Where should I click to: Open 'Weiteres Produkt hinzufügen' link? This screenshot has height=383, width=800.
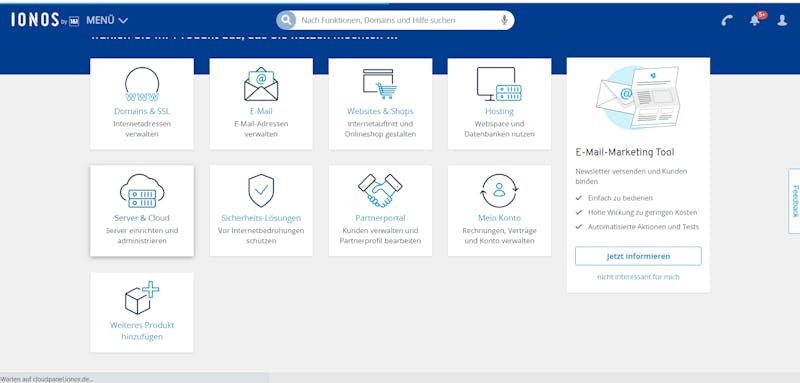coord(142,331)
